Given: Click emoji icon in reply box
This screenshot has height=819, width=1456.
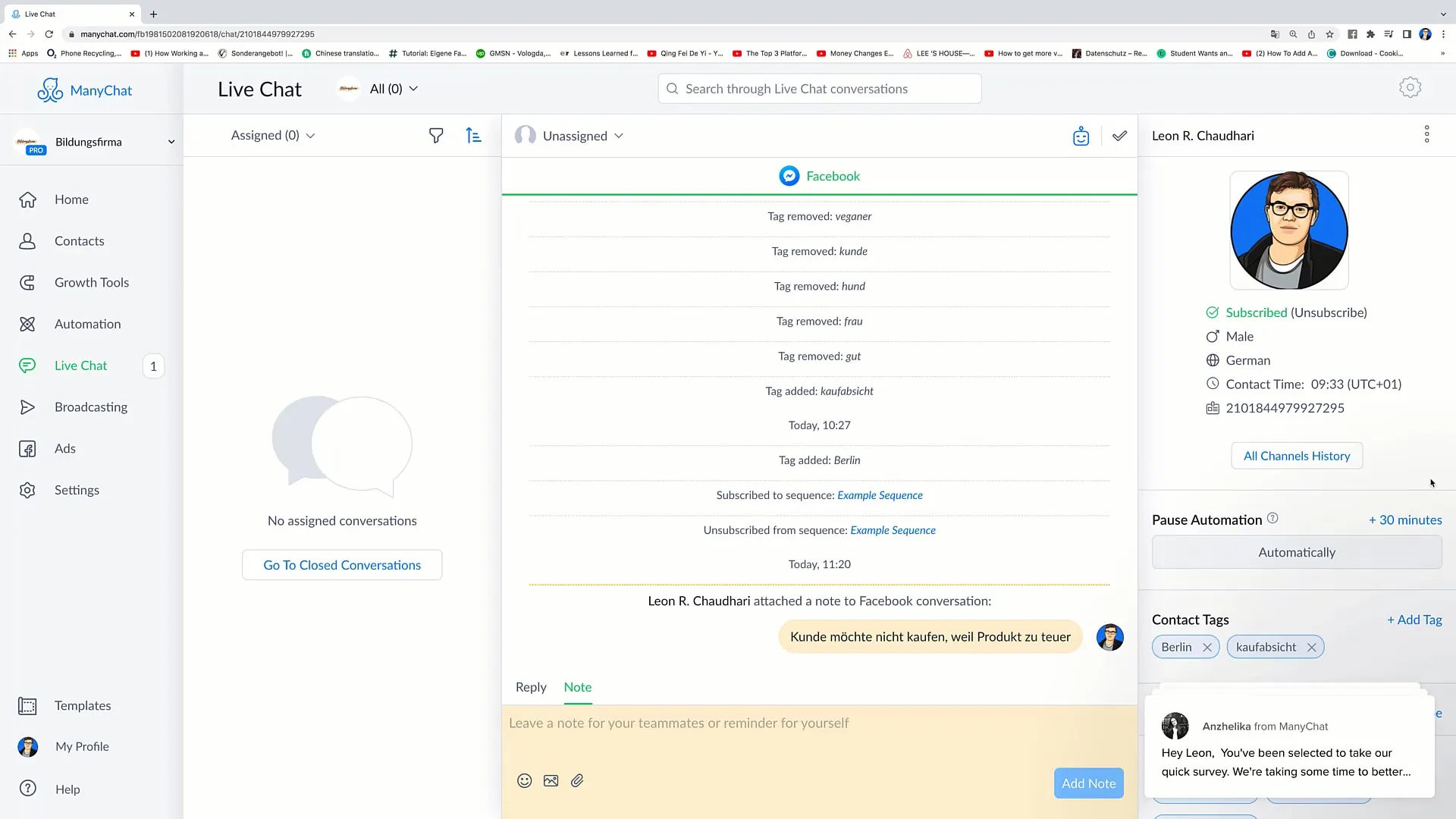Looking at the screenshot, I should coord(524,780).
